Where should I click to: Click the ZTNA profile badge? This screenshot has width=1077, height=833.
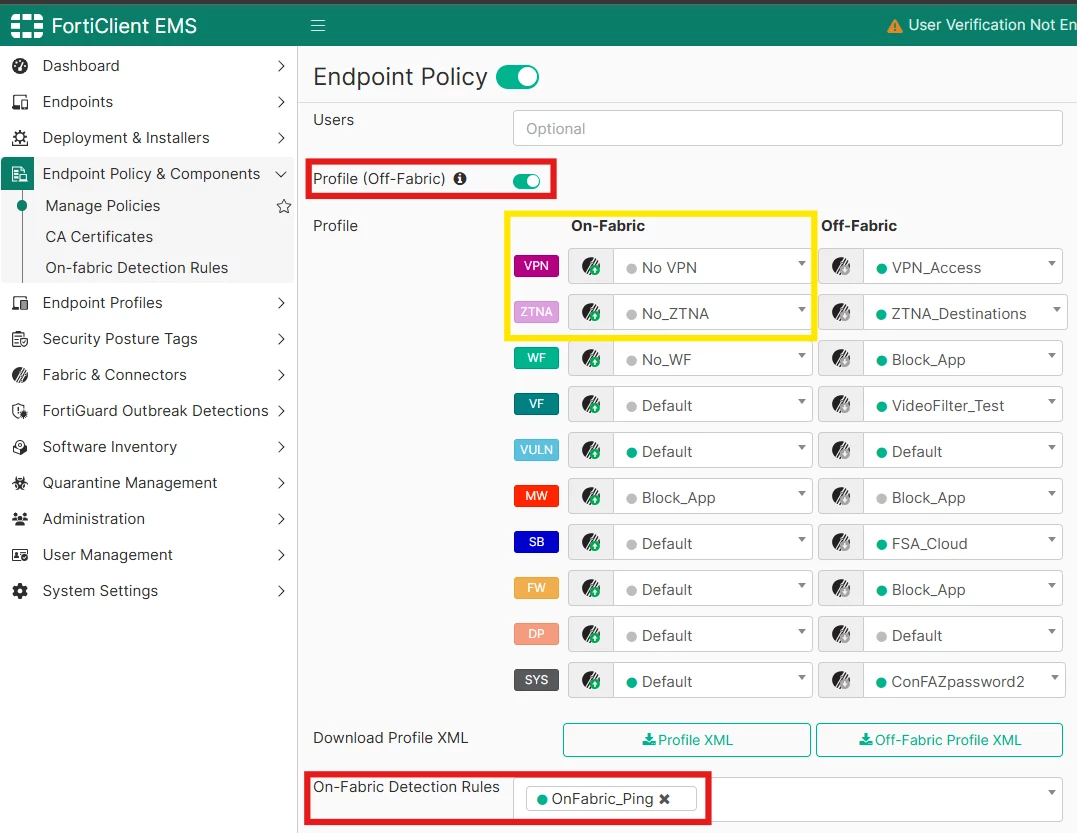tap(536, 312)
